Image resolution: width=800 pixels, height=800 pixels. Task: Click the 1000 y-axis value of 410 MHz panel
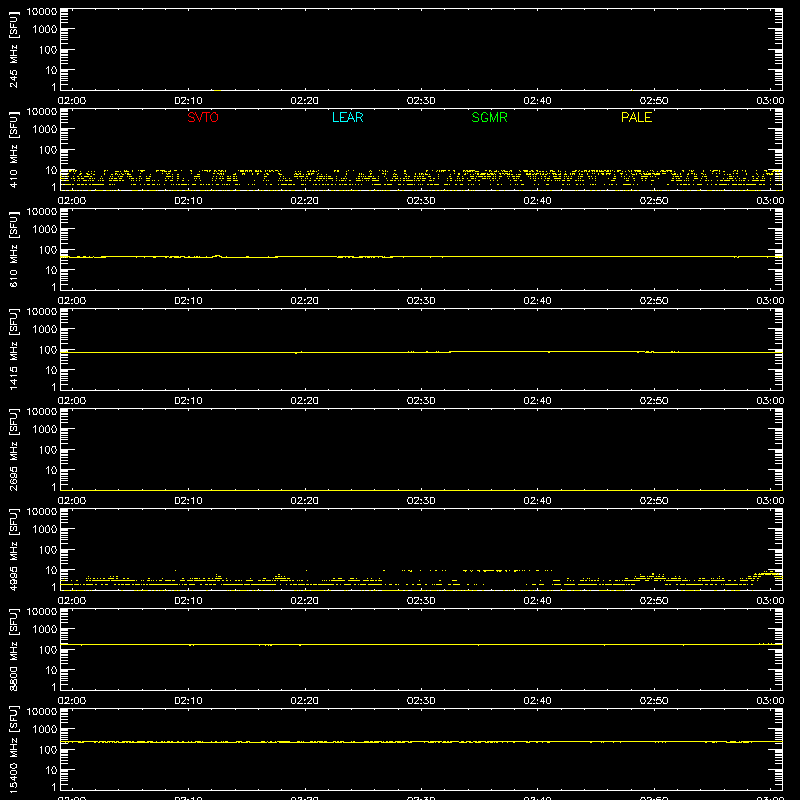(x=45, y=130)
